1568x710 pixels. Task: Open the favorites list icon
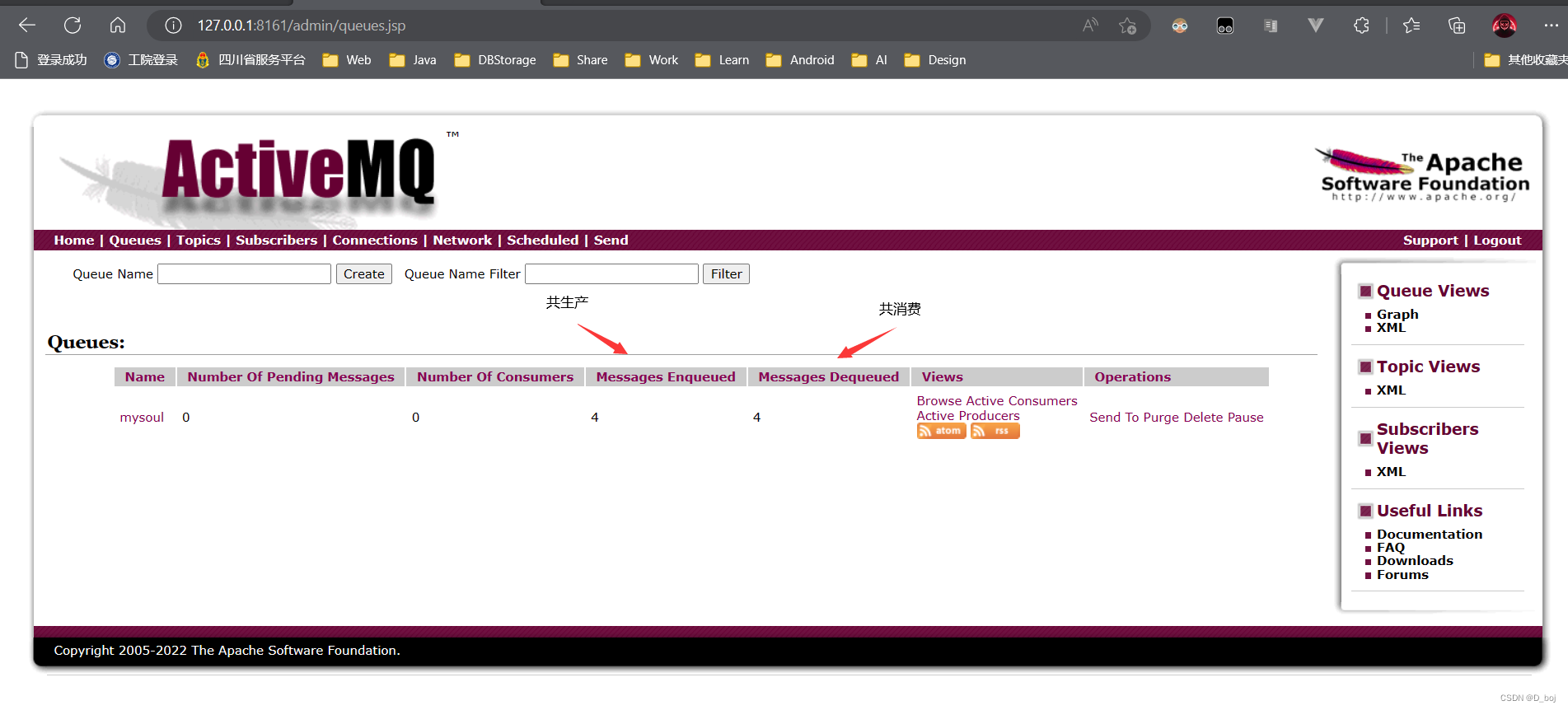click(1411, 26)
